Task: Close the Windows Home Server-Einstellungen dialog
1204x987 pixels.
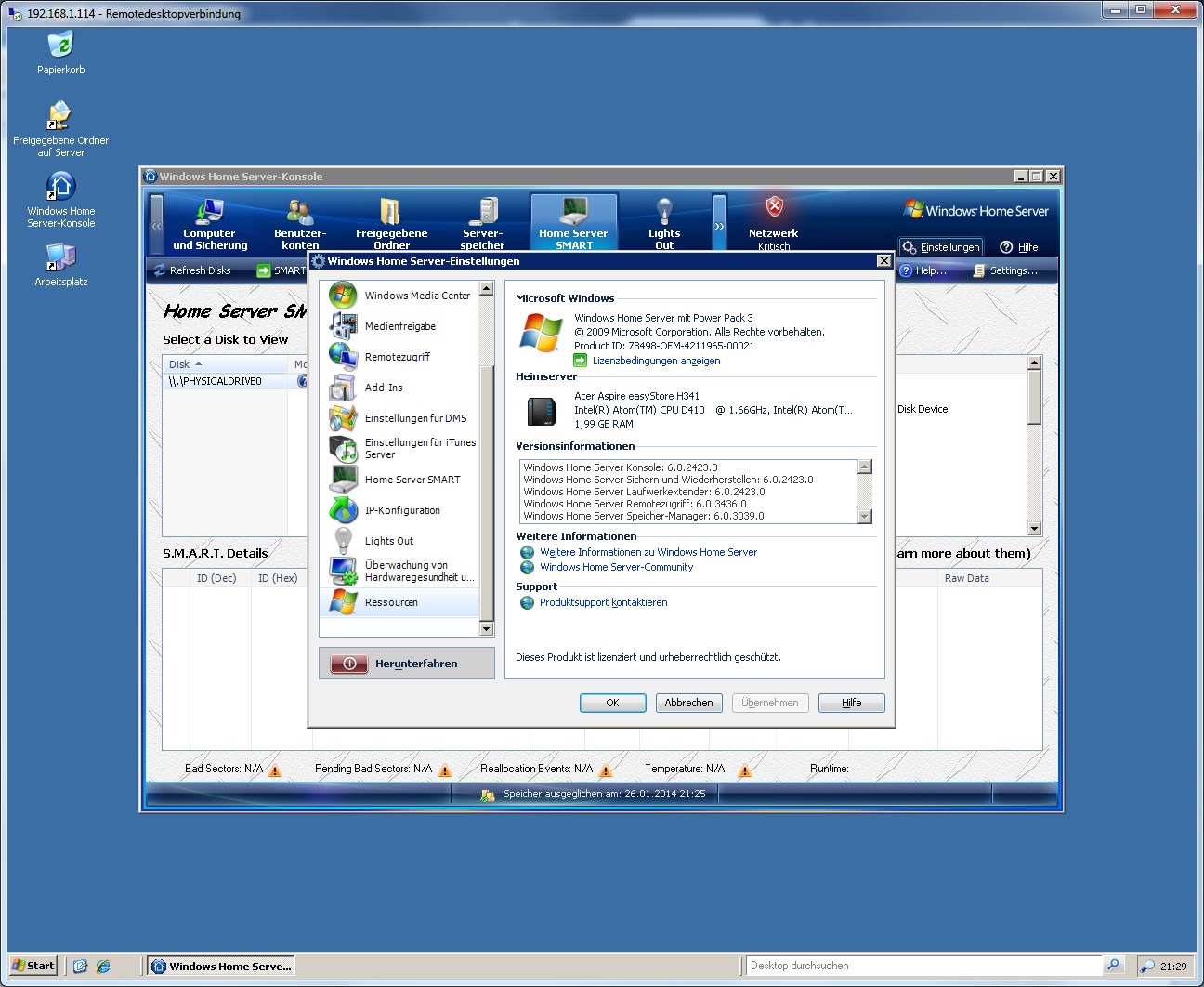Action: click(x=883, y=261)
